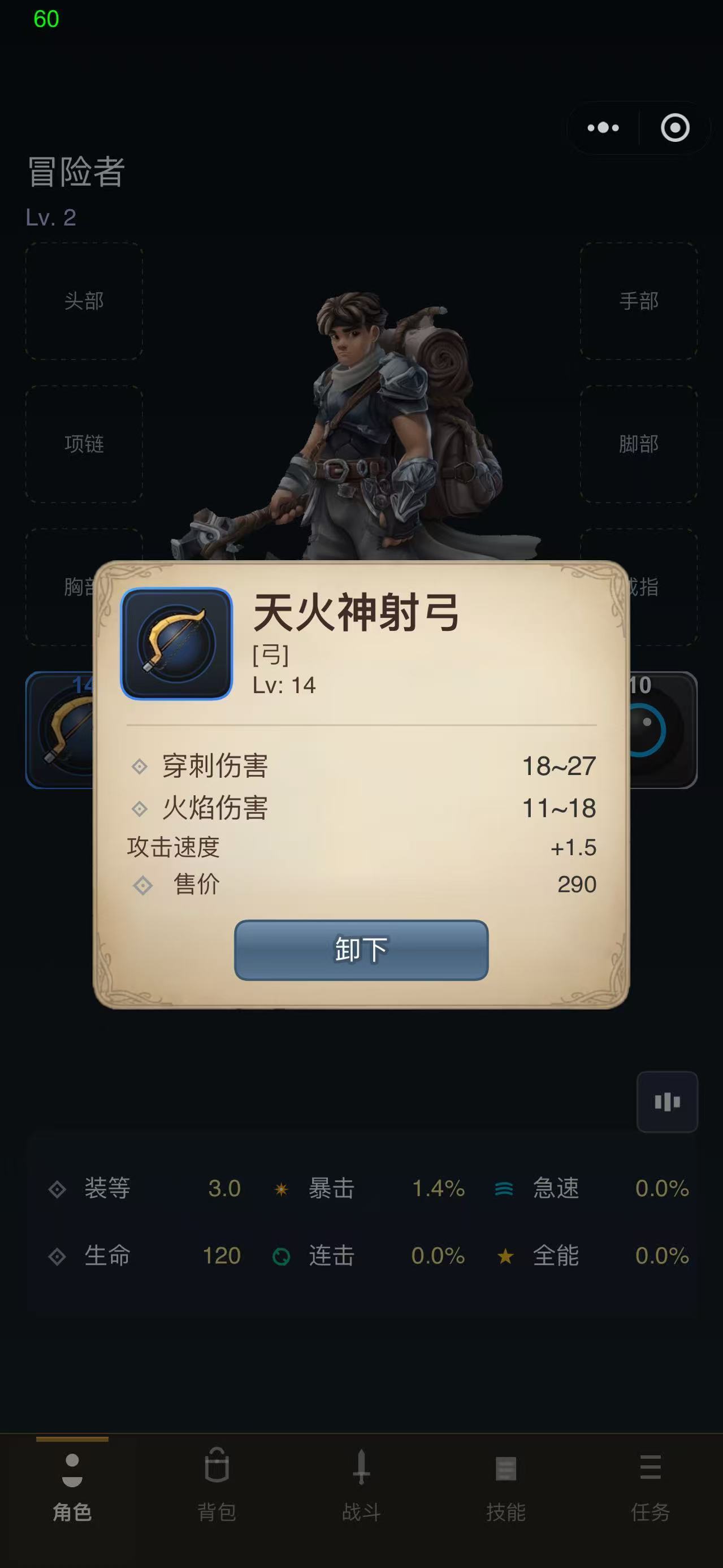Viewport: 723px width, 1568px height.
Task: Tap the 暴击 crit star icon
Action: click(281, 1189)
